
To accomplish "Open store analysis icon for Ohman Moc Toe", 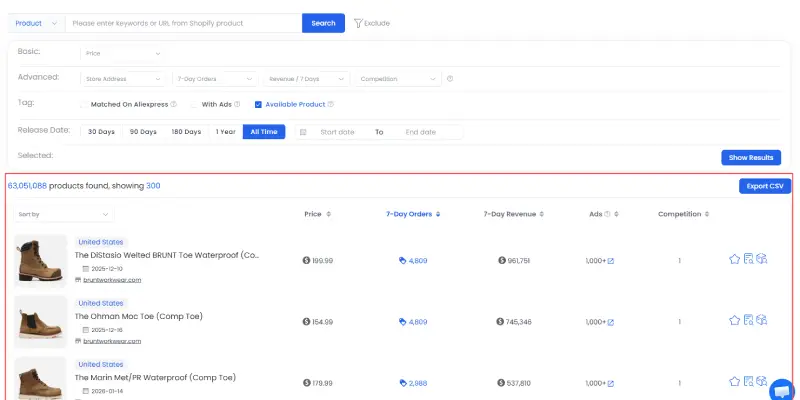I will click(748, 320).
